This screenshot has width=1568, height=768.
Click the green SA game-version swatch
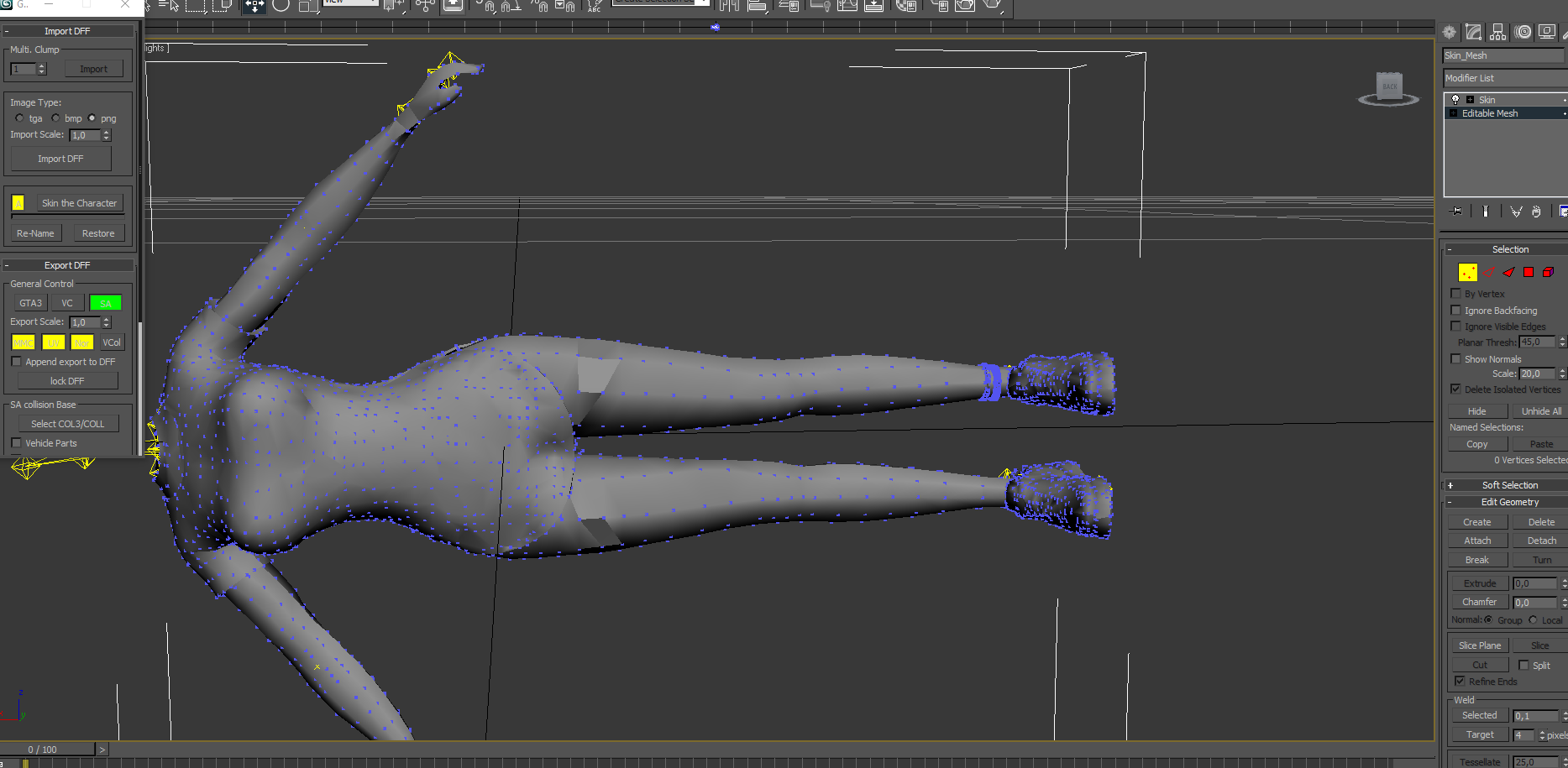tap(106, 303)
